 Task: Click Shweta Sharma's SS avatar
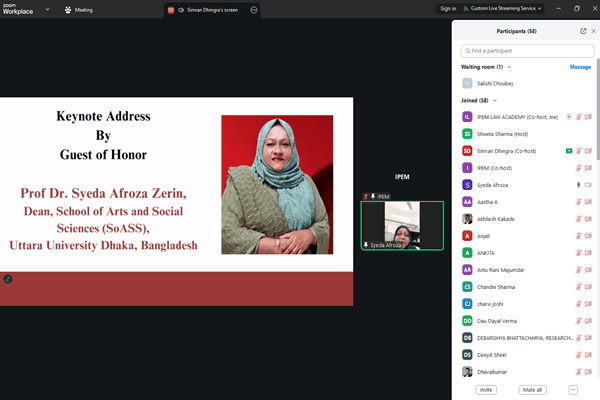tap(467, 134)
